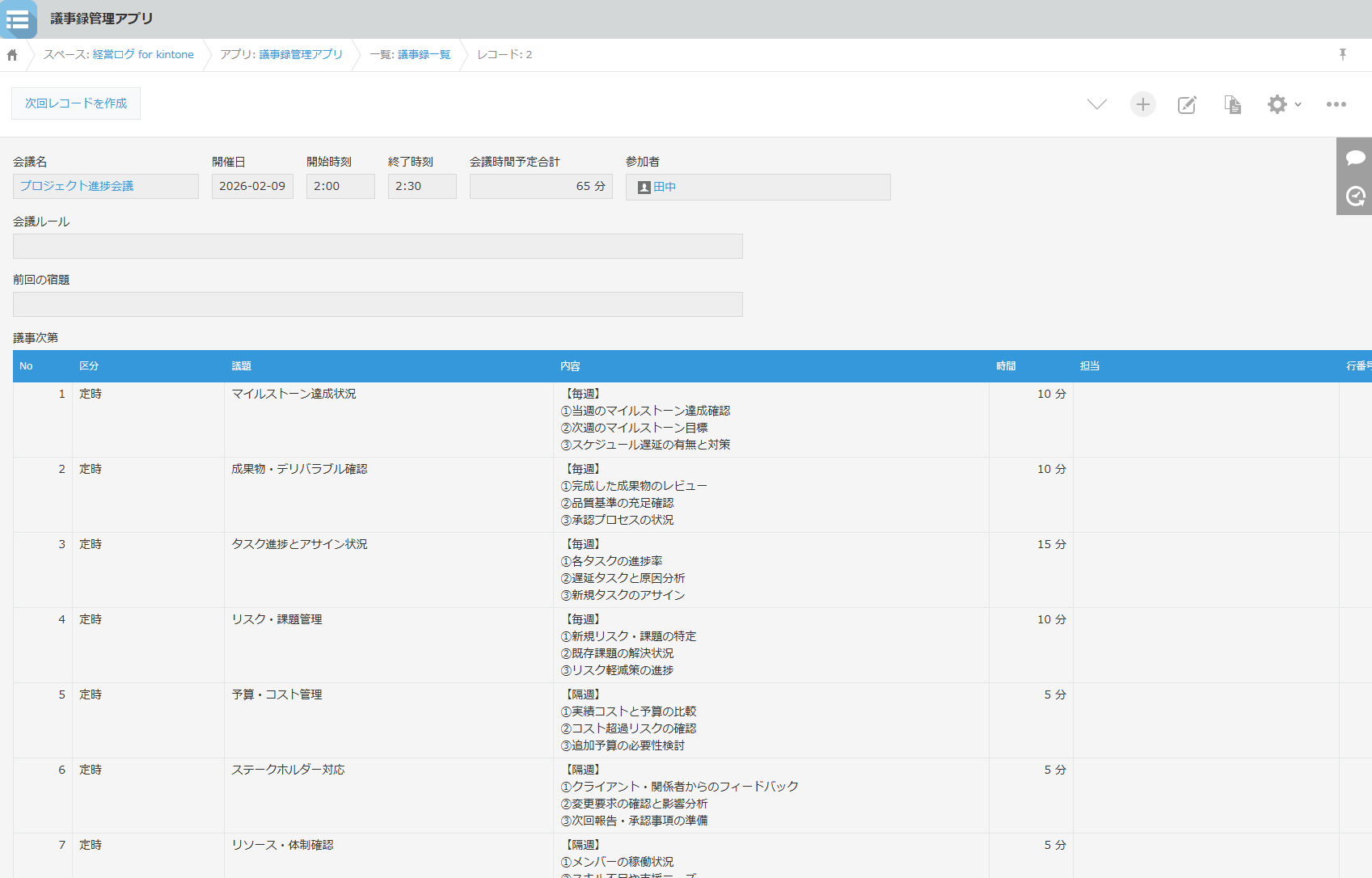
Task: Open record change history panel
Action: 1355,196
